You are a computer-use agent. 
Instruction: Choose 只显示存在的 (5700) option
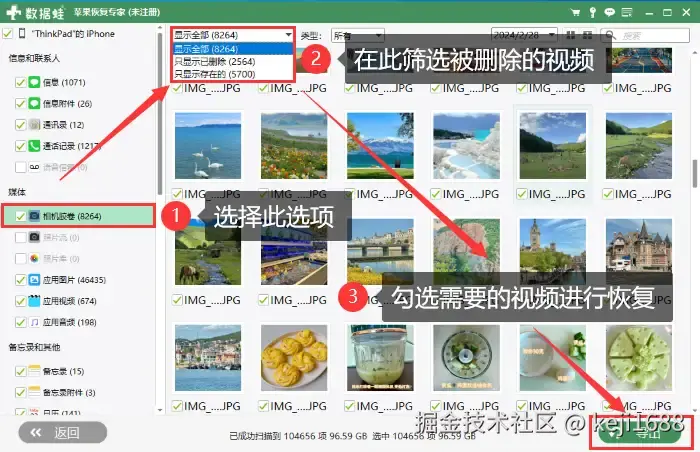coord(232,74)
